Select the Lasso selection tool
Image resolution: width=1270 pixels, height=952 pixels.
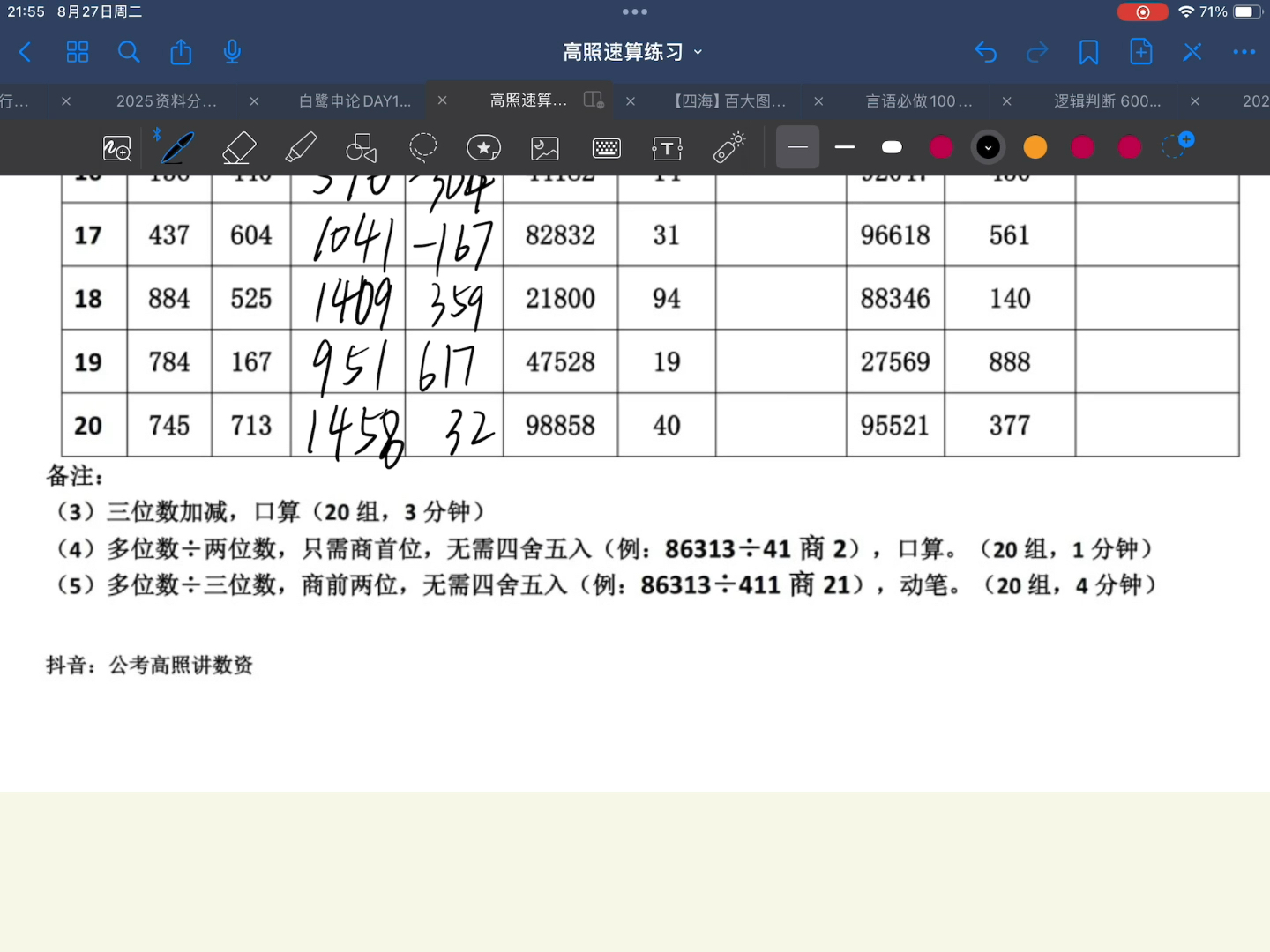pos(423,148)
